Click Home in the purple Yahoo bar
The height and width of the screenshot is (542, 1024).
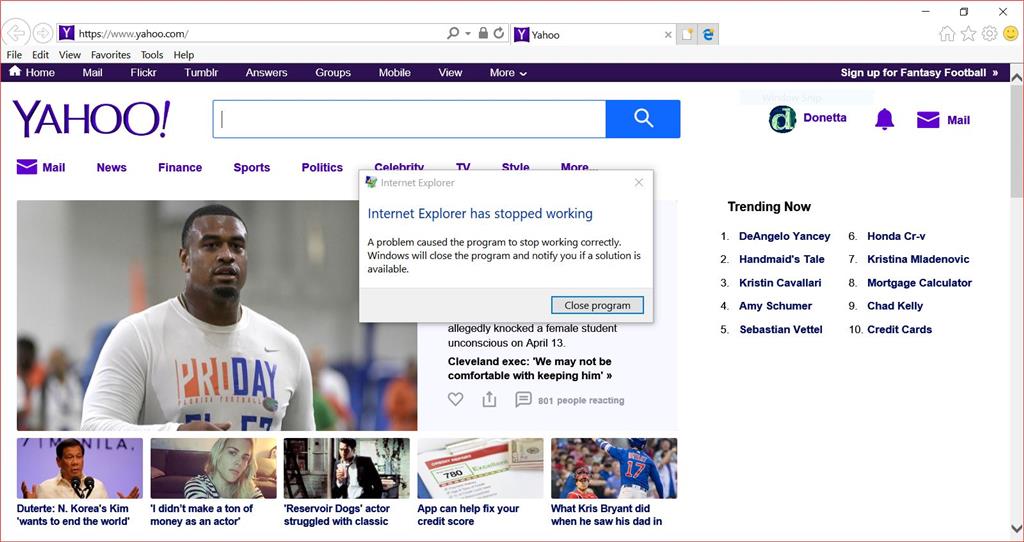31,72
